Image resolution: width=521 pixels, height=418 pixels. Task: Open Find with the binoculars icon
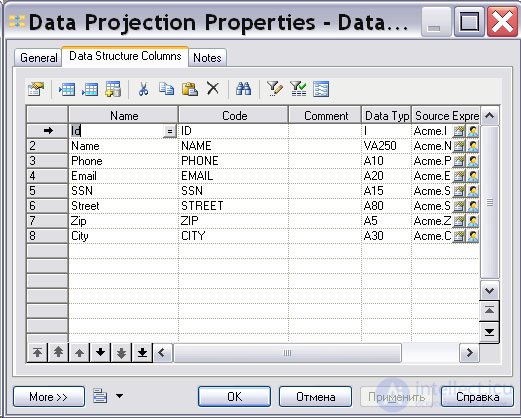[243, 89]
